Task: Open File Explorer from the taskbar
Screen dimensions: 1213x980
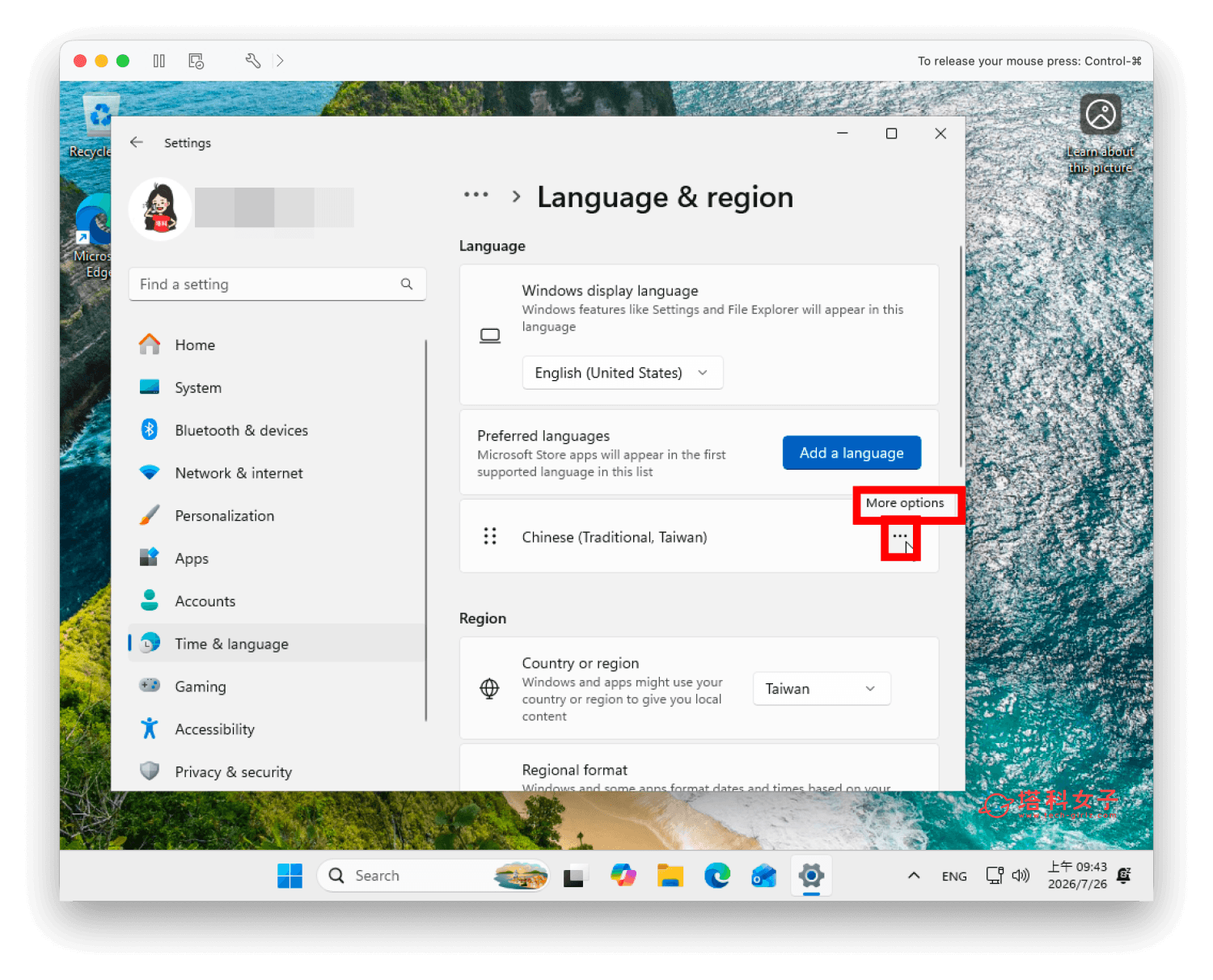Action: (670, 876)
